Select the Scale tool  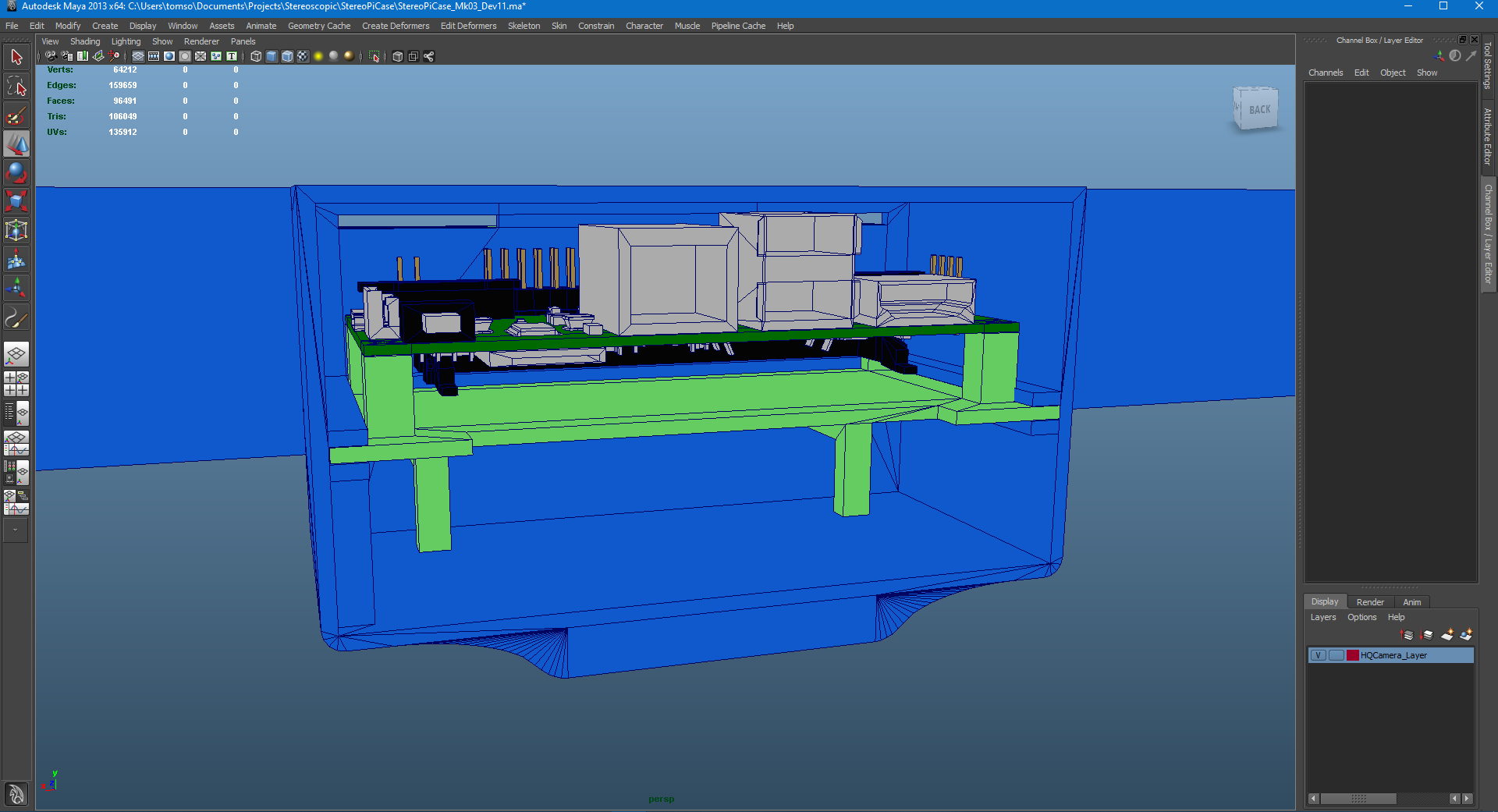[16, 201]
